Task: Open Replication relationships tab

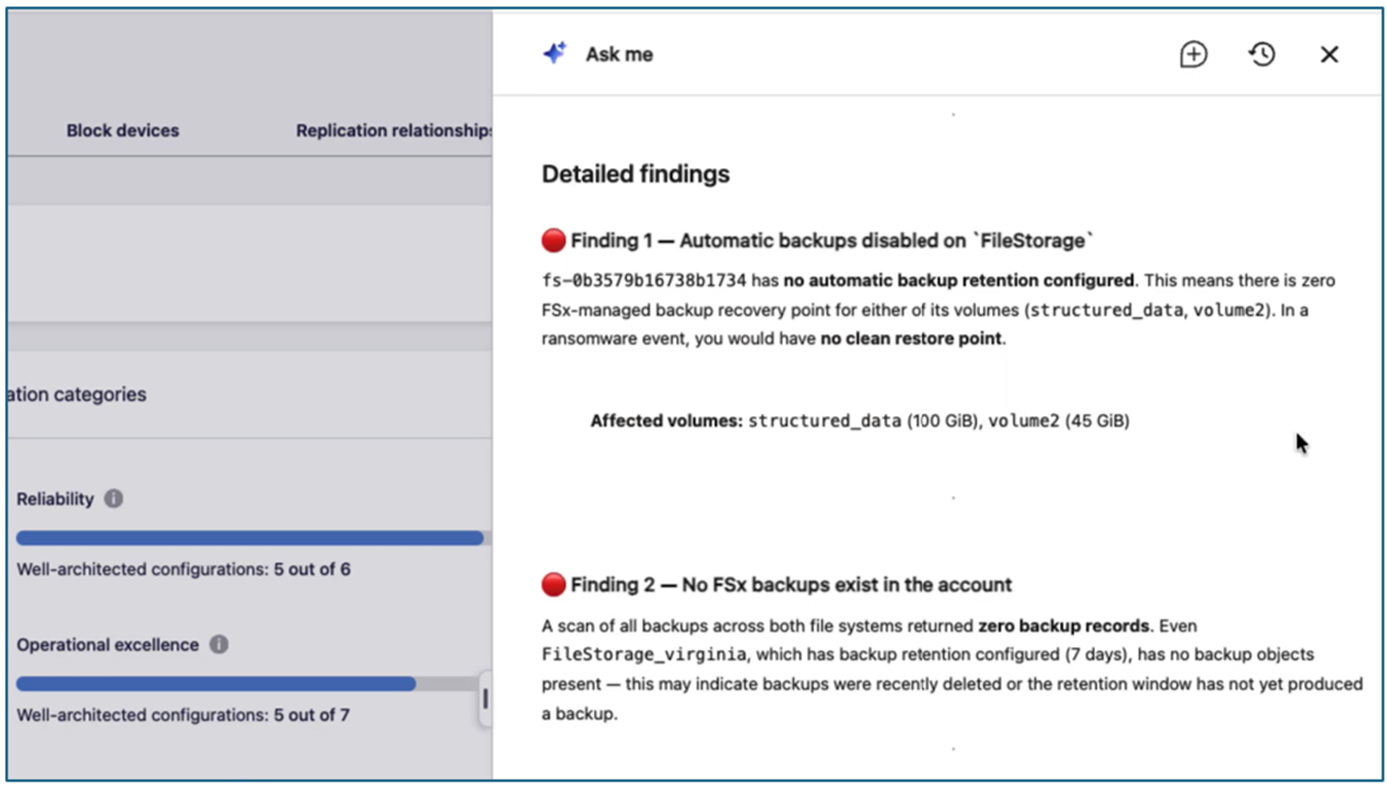Action: [x=394, y=130]
